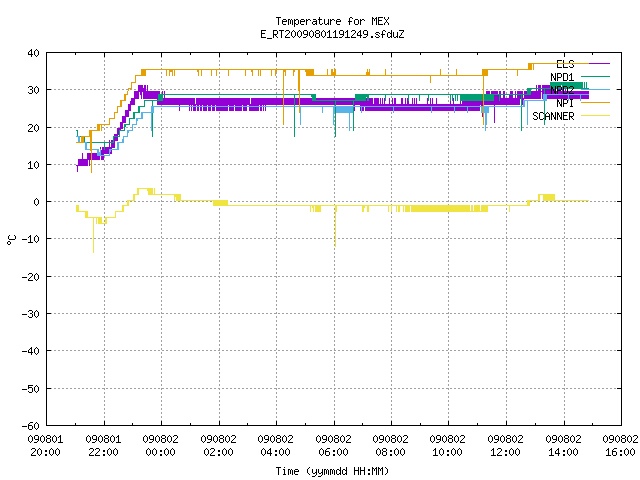Click the chart title 'Temperature for MEX'
The width and height of the screenshot is (640, 480).
click(x=332, y=21)
